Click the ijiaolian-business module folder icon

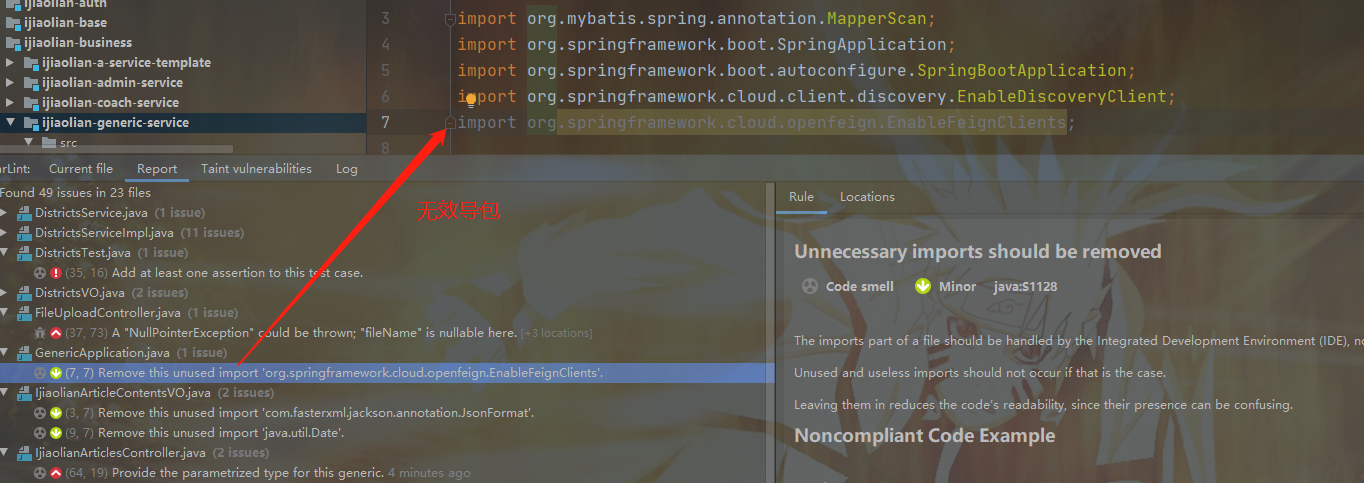12,42
